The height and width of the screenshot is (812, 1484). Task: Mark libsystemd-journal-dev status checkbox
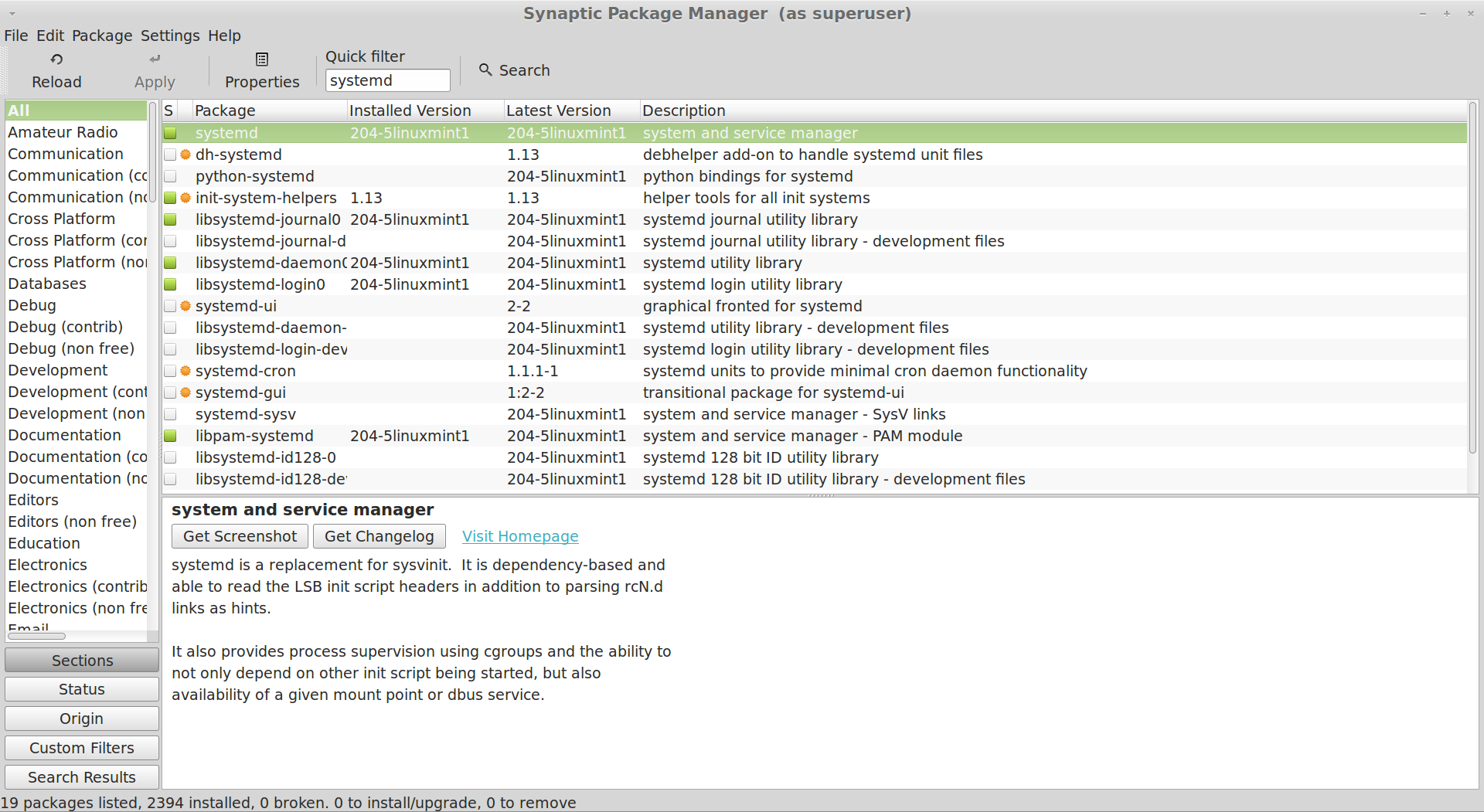(170, 241)
